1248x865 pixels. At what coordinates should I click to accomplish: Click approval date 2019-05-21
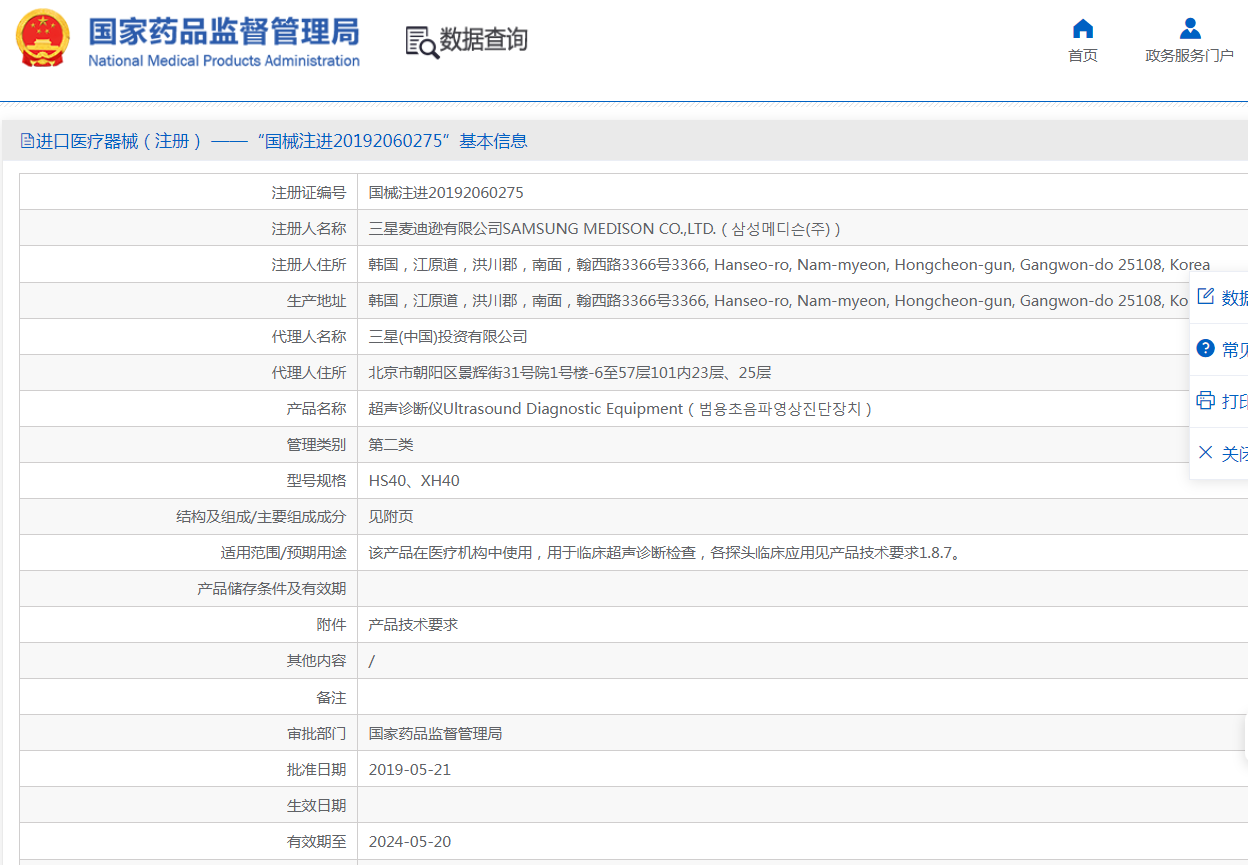point(410,770)
